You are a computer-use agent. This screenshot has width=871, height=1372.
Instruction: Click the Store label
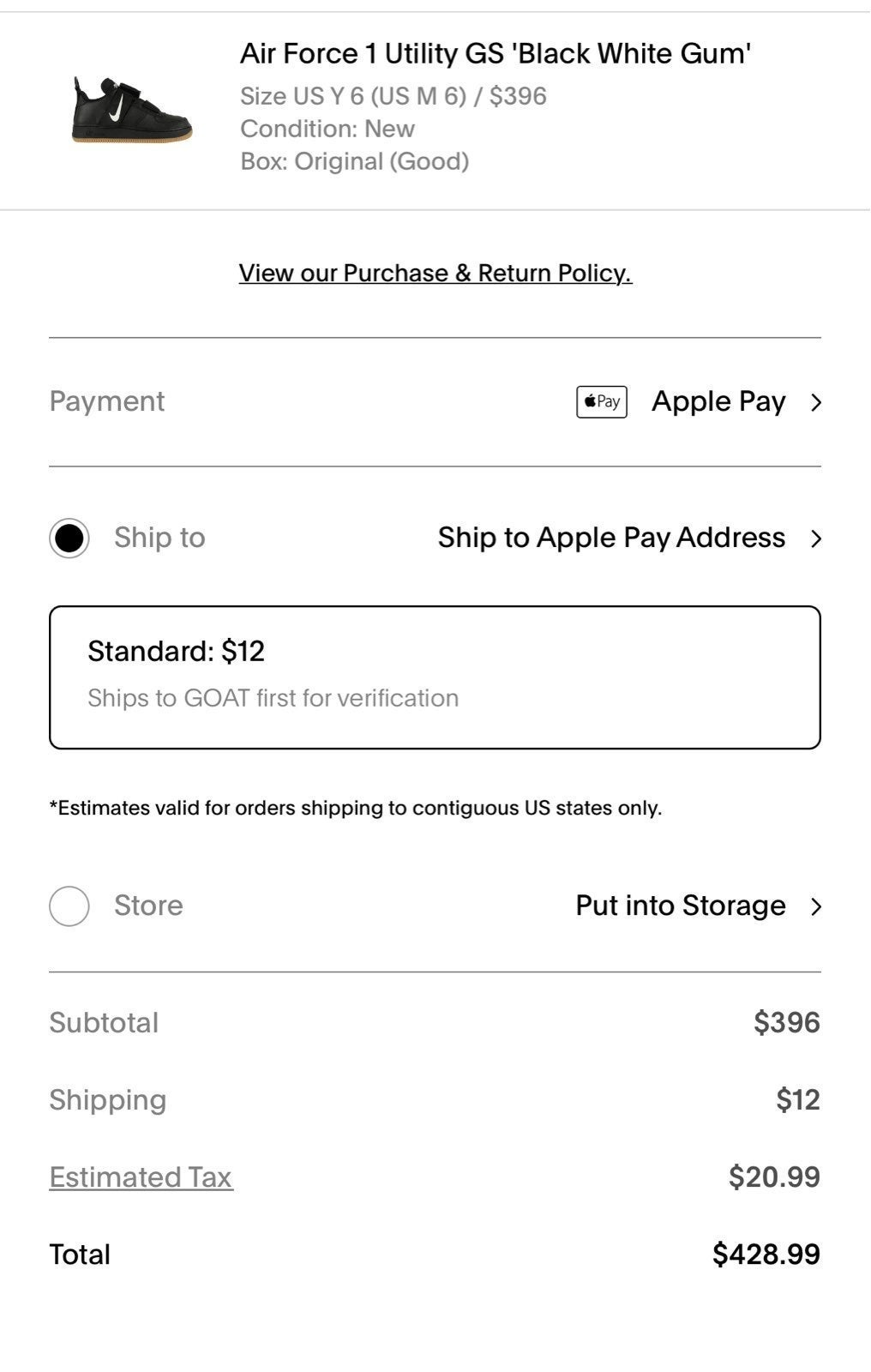tap(148, 906)
